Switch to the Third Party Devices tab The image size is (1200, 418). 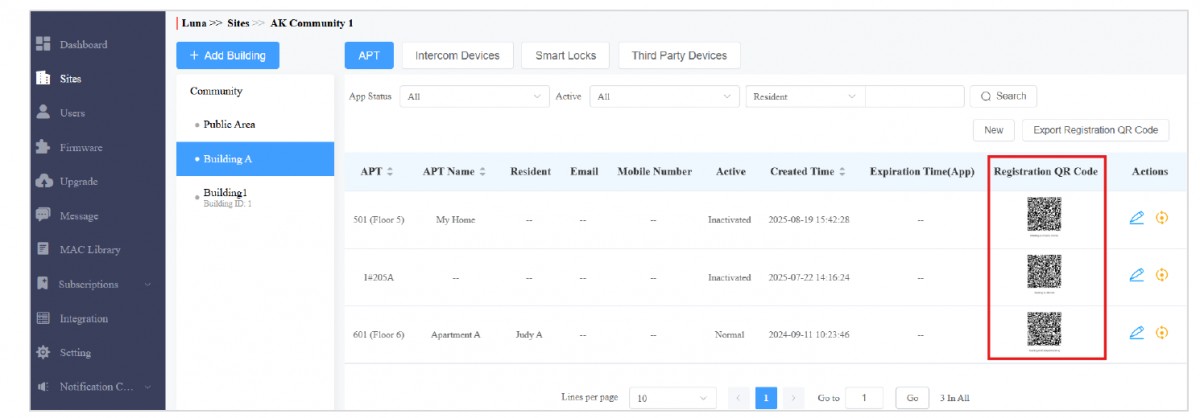(x=679, y=56)
